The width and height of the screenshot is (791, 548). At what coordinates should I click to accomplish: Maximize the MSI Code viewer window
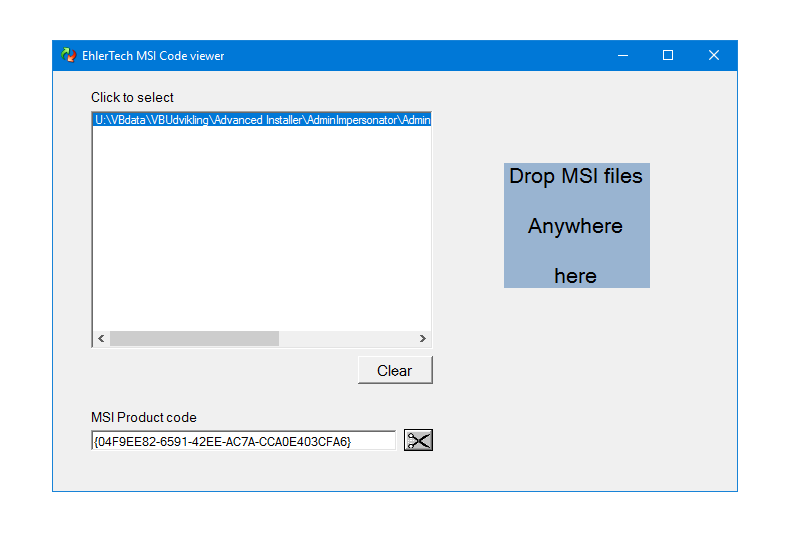pos(668,56)
